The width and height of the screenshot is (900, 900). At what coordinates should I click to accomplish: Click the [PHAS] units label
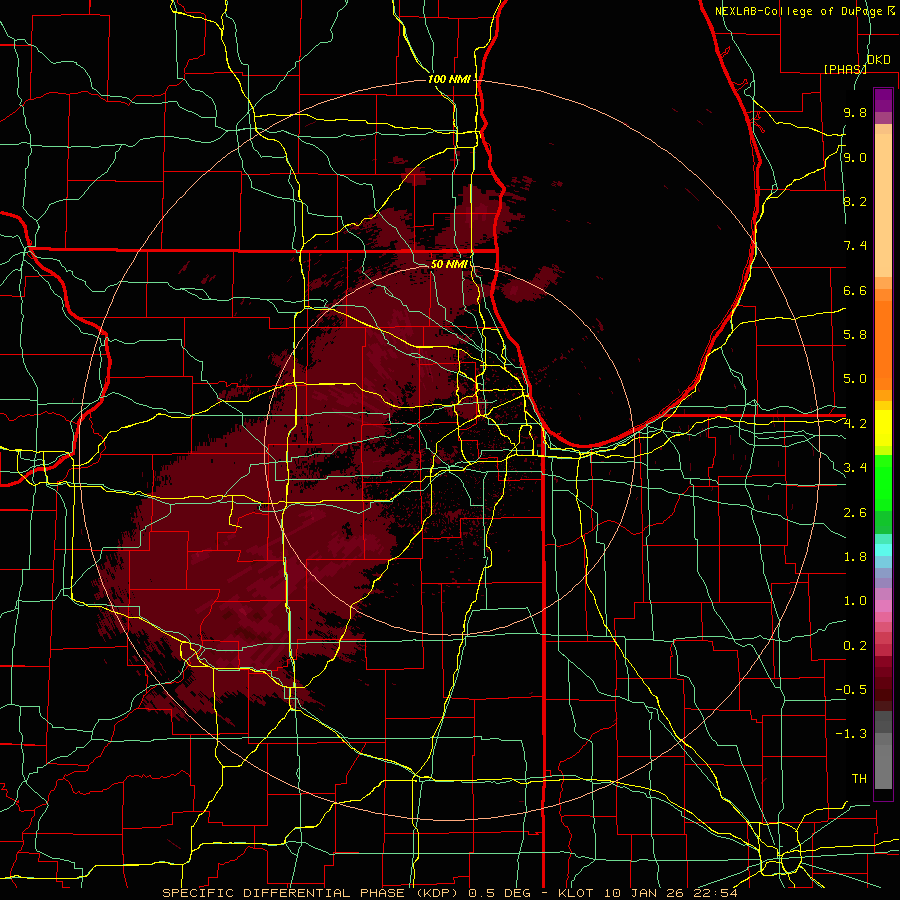tap(845, 69)
